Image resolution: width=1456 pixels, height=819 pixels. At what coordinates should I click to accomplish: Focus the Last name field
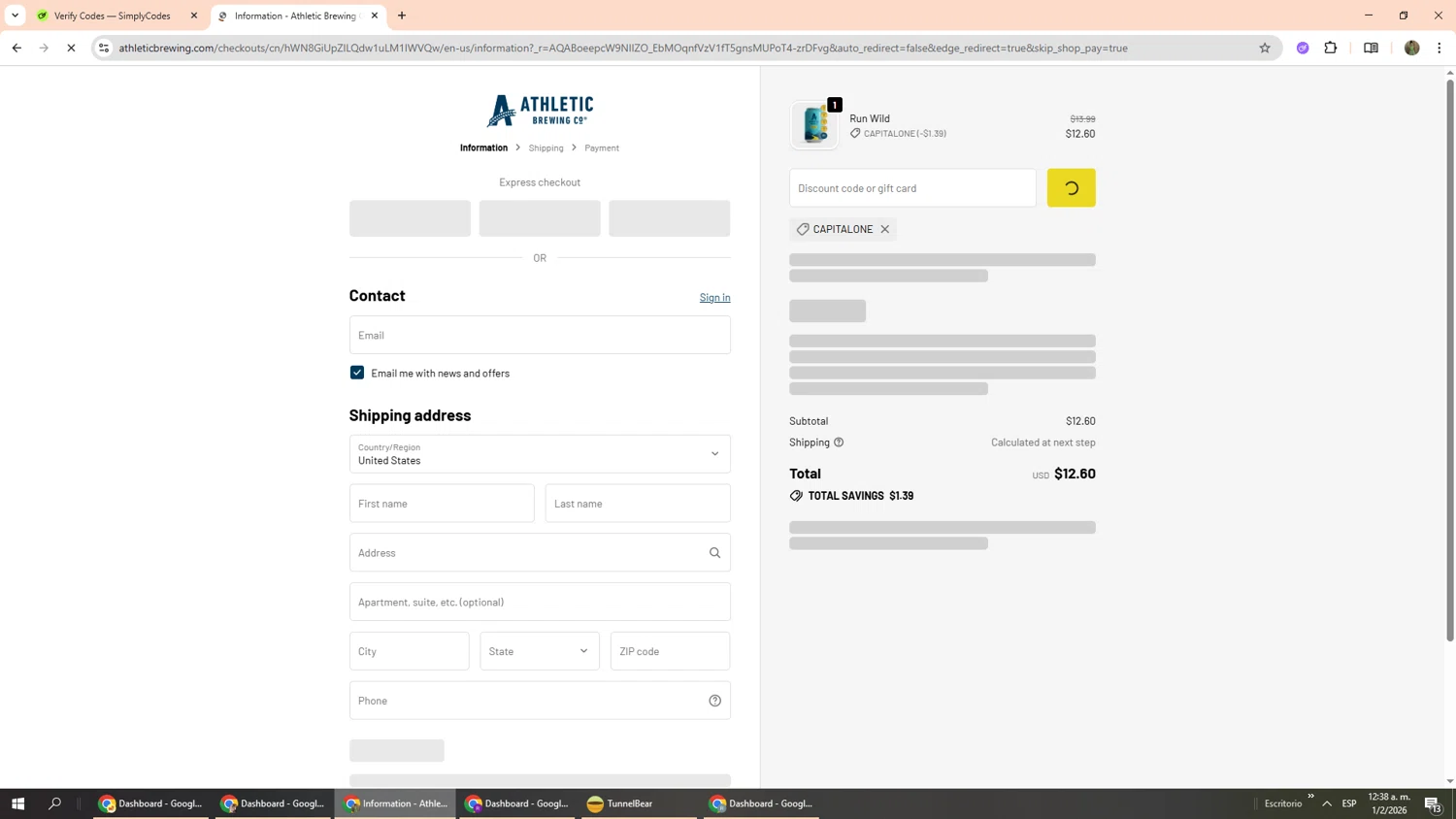pos(638,504)
